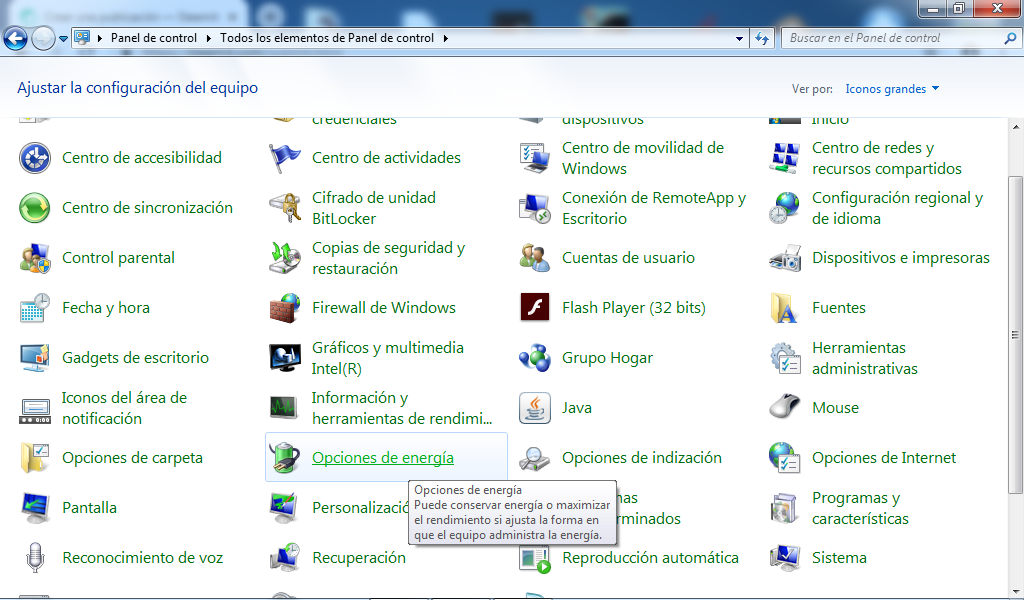The height and width of the screenshot is (600, 1024).
Task: Open the Java coffee cup icon
Action: point(535,408)
